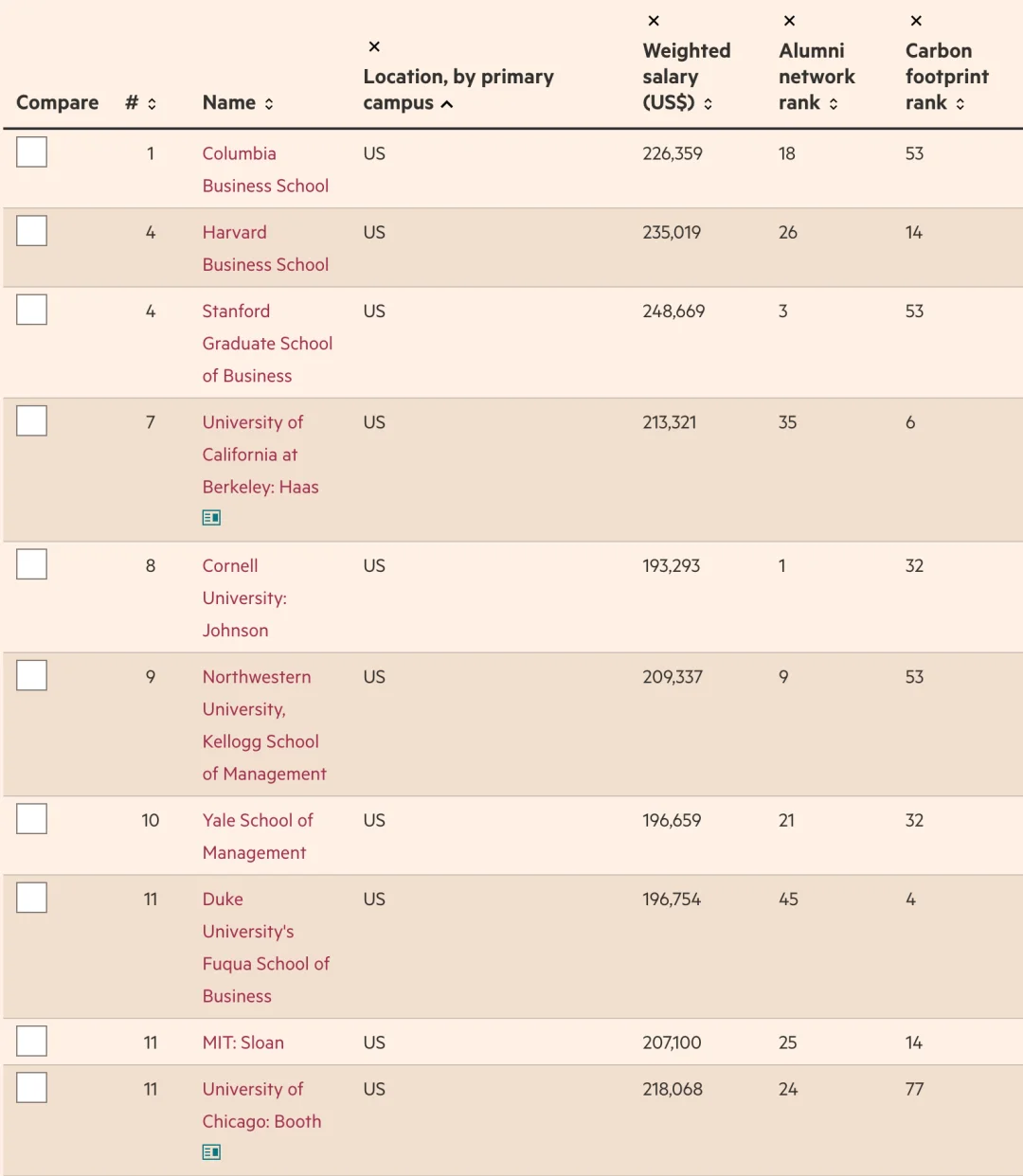This screenshot has height=1176, width=1023.
Task: Tick compare checkbox for Columbia Business School
Action: 32,151
